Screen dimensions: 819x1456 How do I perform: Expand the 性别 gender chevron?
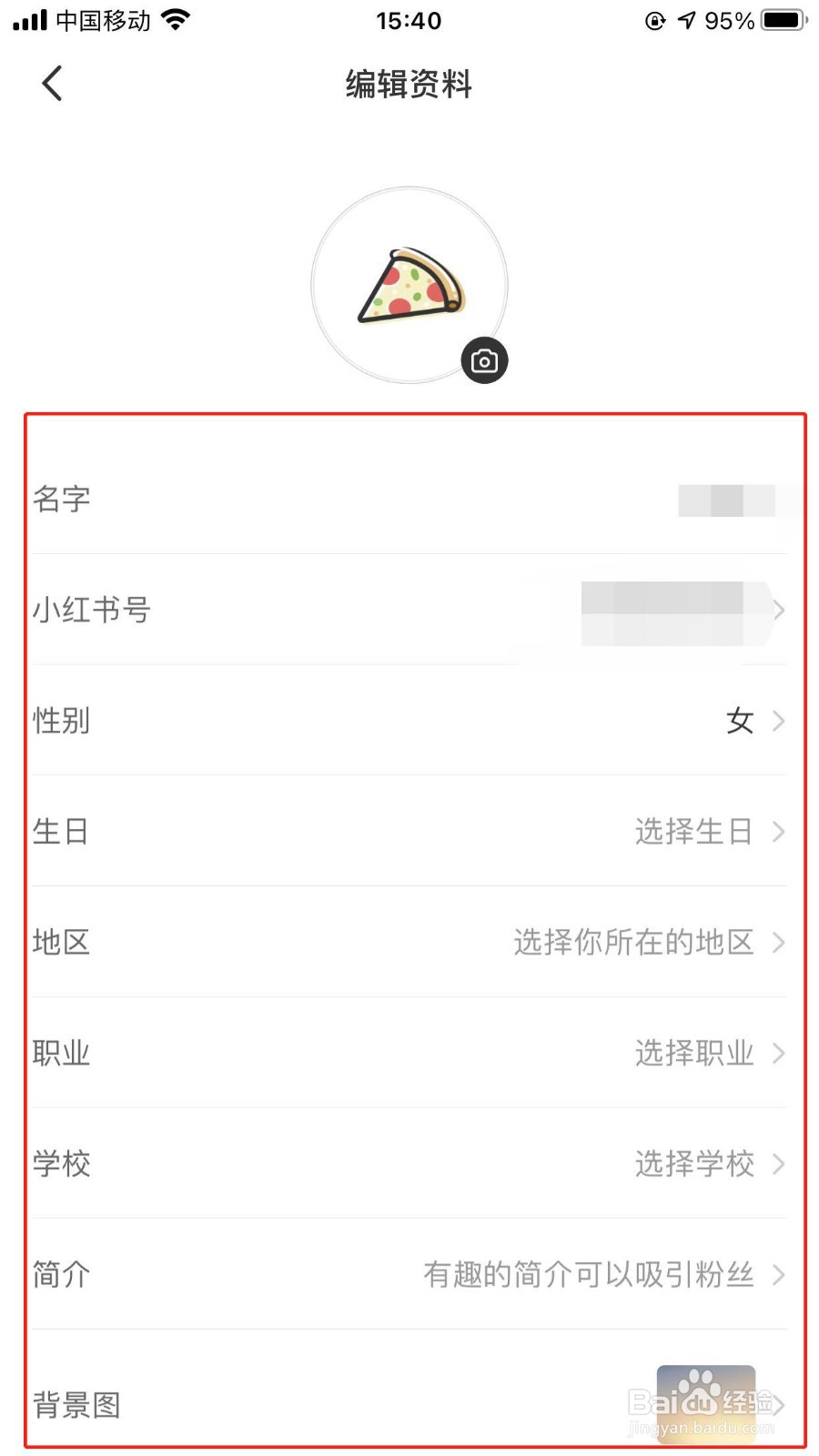coord(778,721)
